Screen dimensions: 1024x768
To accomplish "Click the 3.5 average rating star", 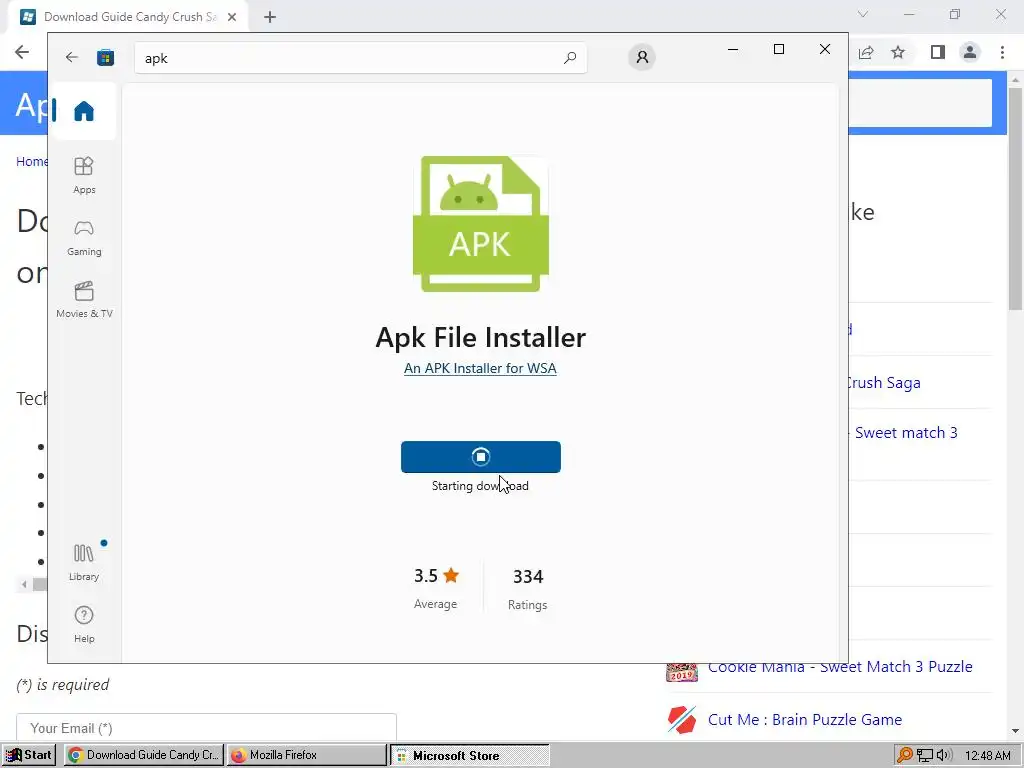I will point(451,575).
